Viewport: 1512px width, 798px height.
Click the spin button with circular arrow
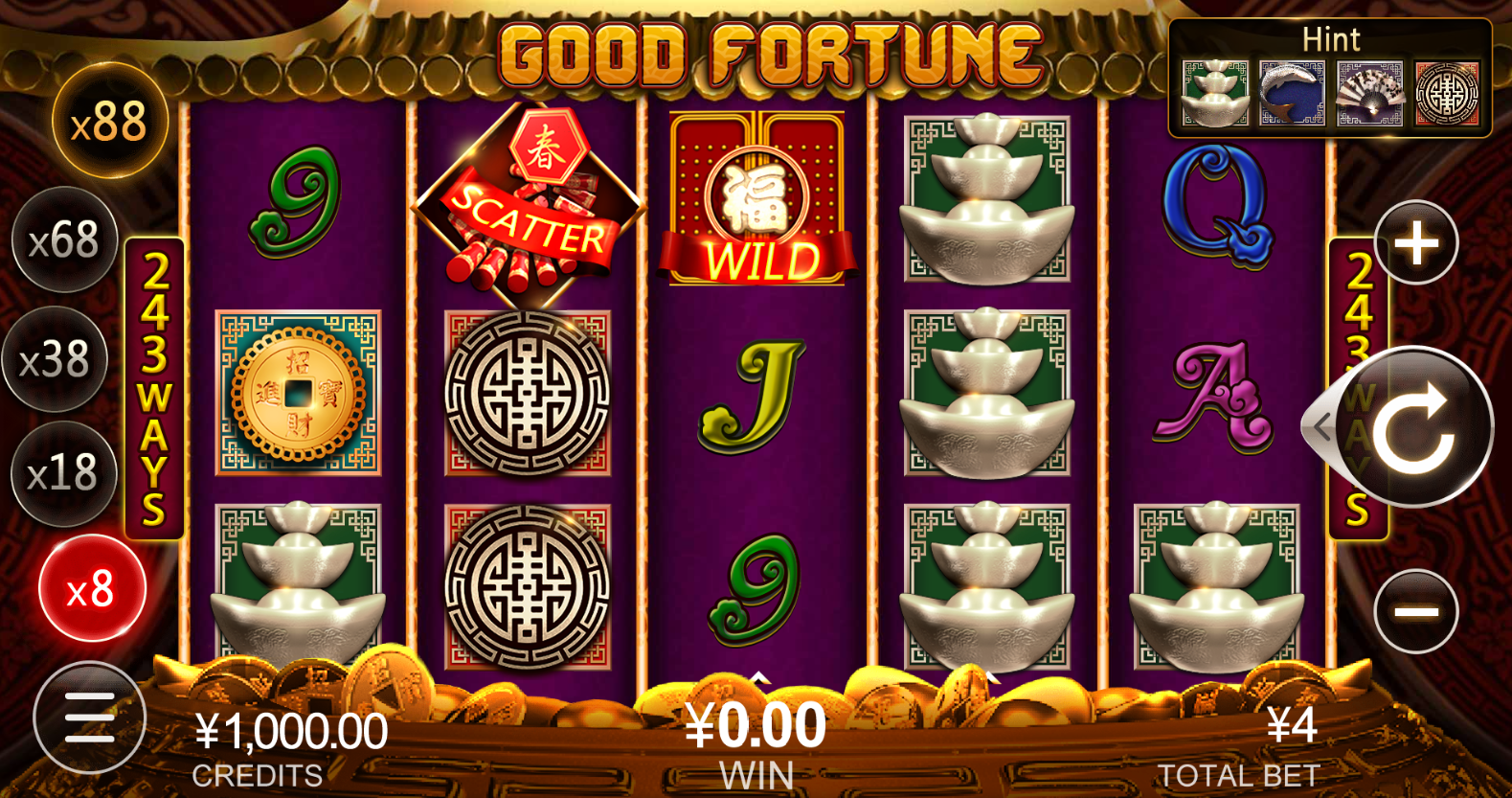(1413, 427)
